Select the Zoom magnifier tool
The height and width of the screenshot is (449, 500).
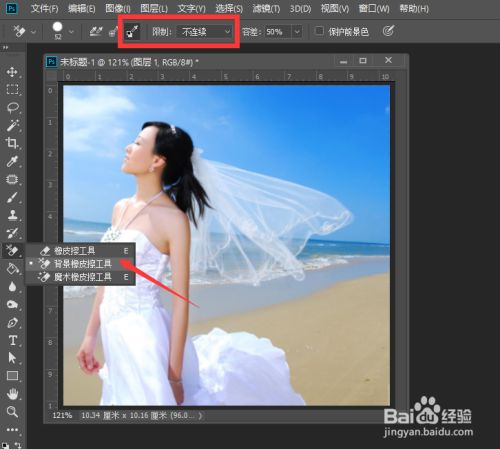tap(12, 412)
